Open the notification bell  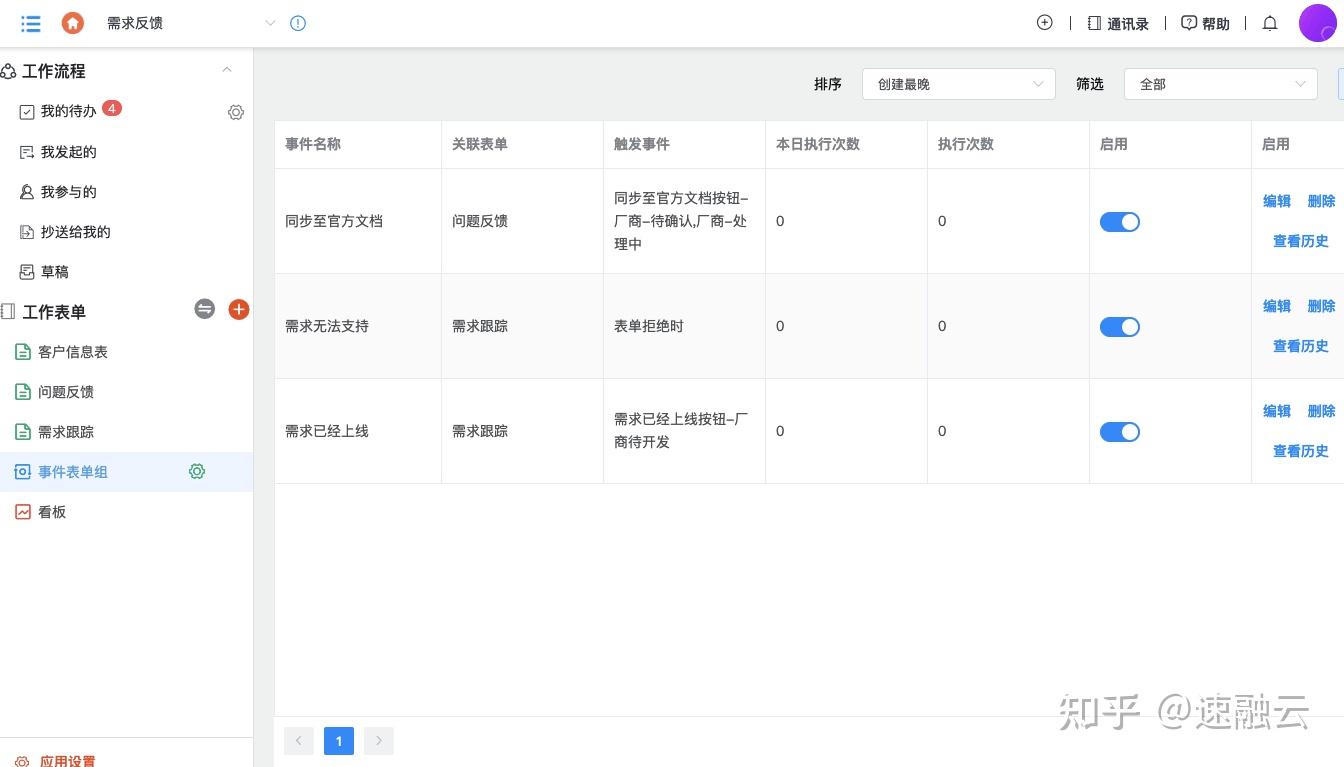point(1270,23)
